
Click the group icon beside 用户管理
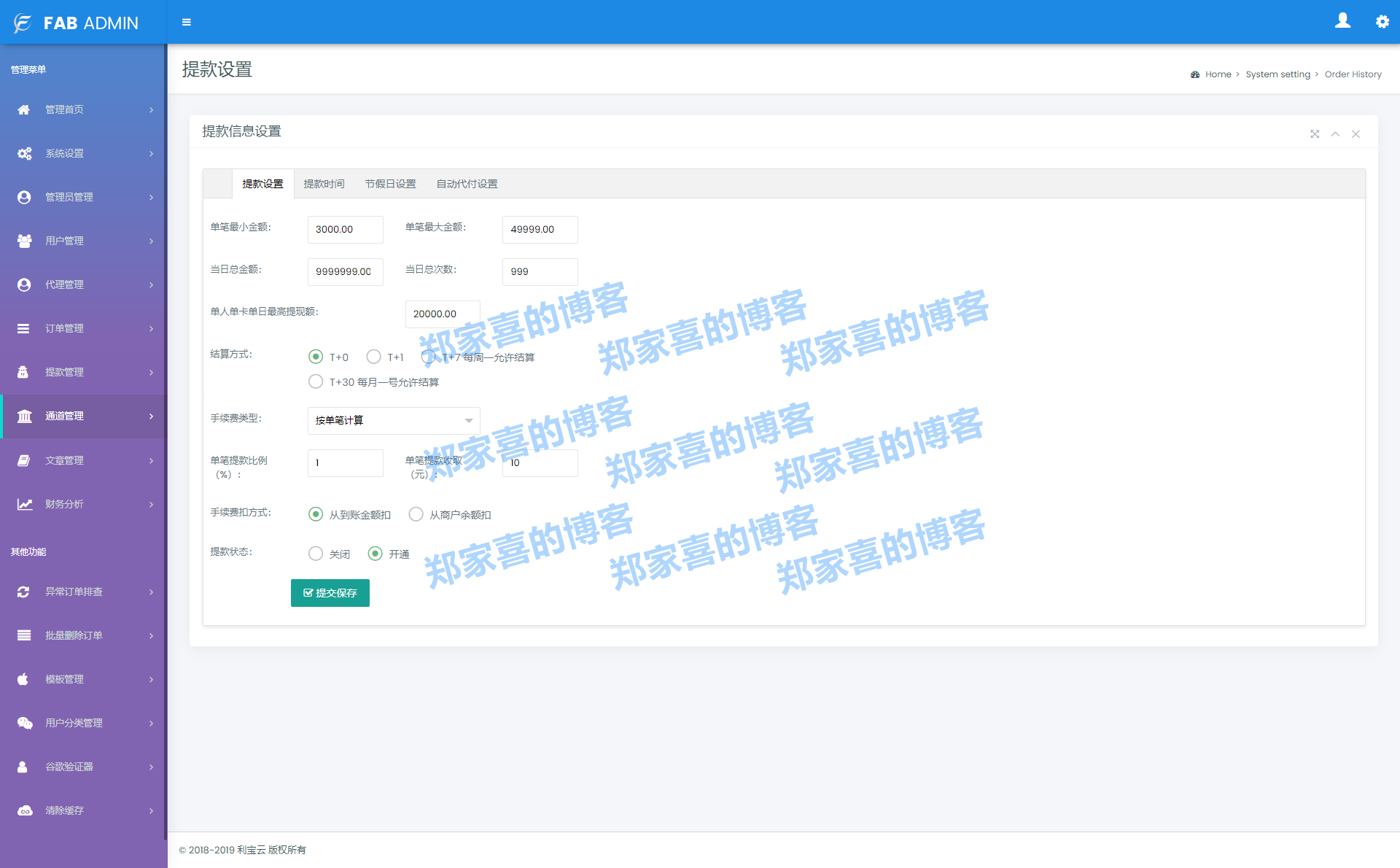click(24, 241)
